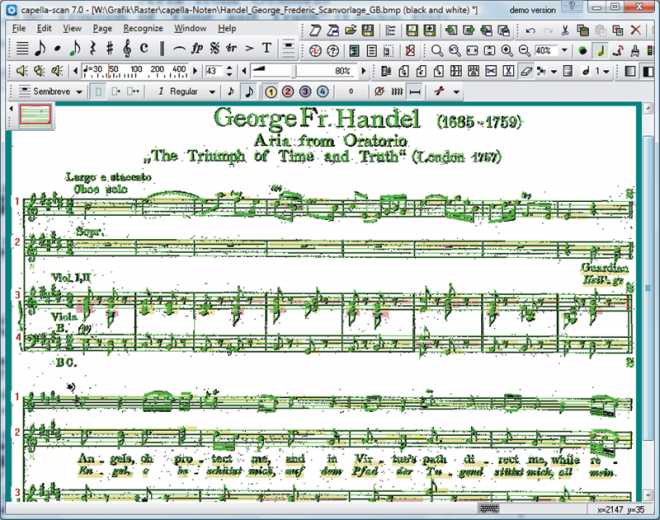Click the numeric field showing 0
660x520 pixels.
tap(351, 91)
